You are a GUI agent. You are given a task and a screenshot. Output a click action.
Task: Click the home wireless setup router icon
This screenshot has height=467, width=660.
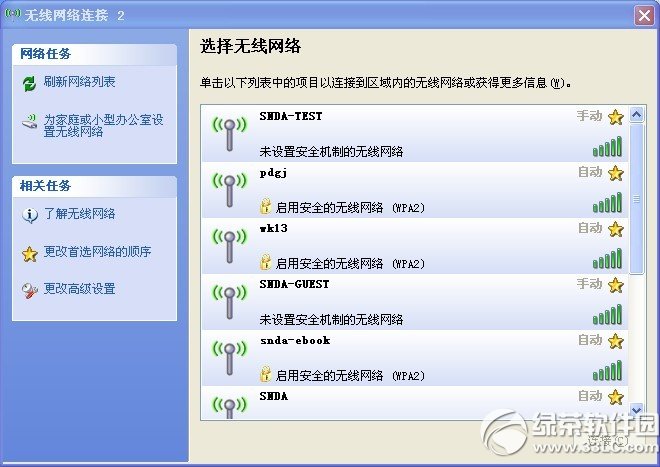29,122
